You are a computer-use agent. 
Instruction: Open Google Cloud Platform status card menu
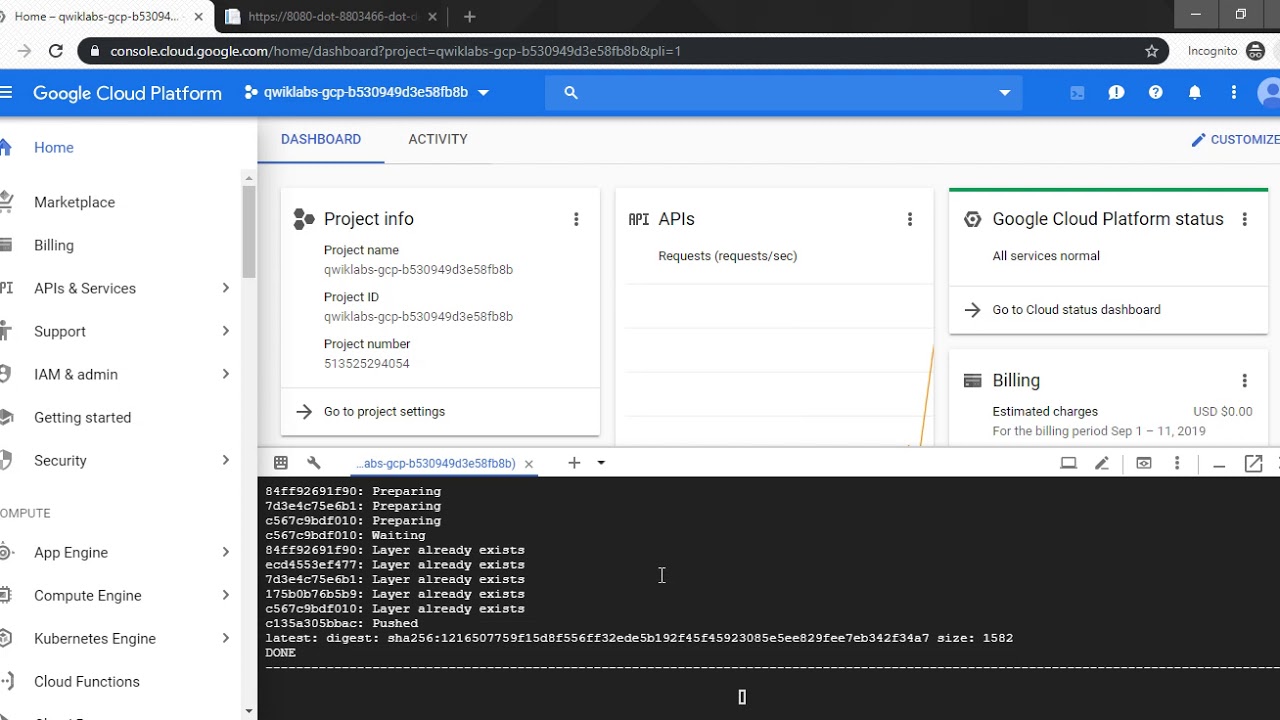coord(1245,219)
